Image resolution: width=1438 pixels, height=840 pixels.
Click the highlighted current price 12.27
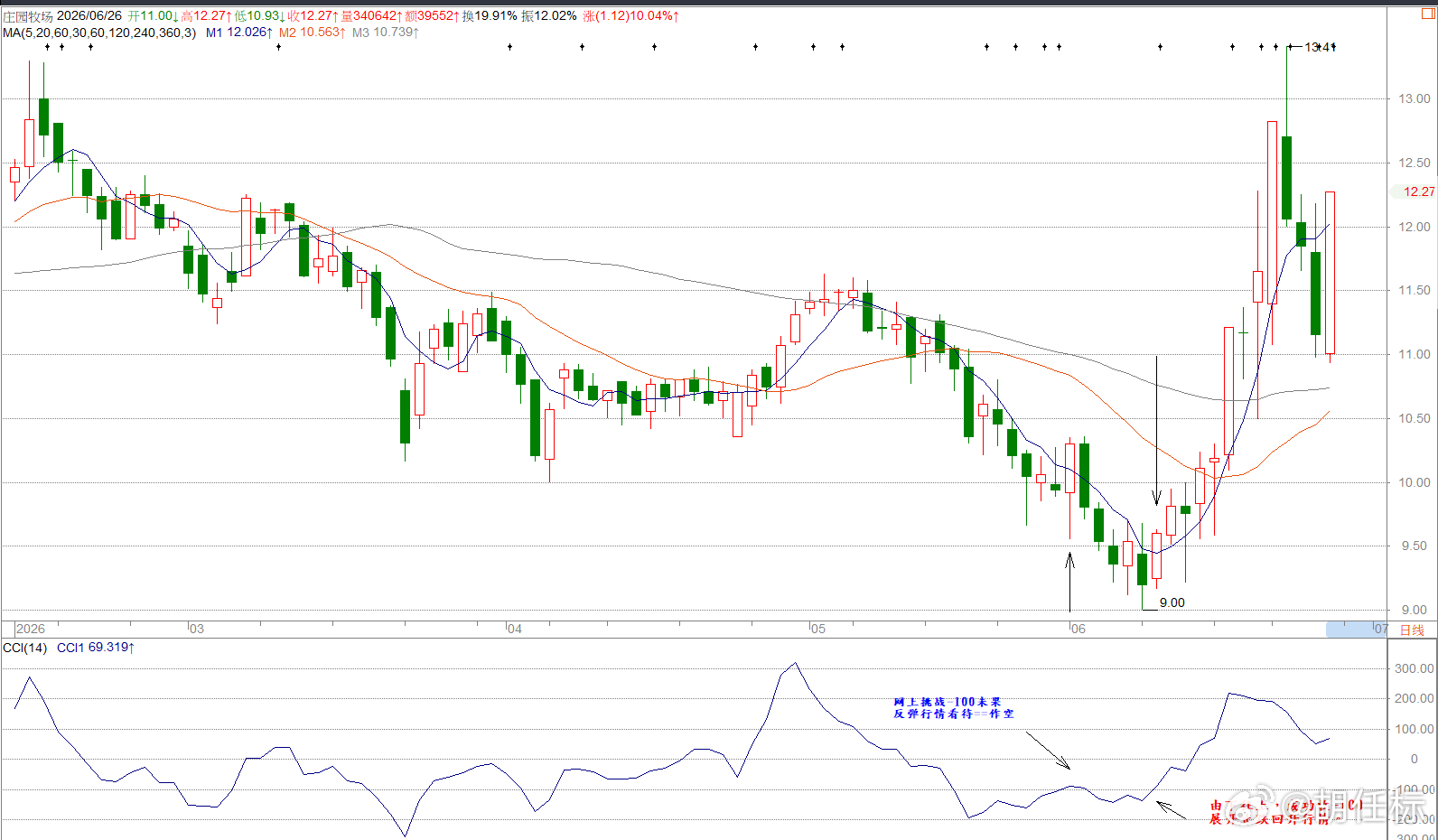point(1418,191)
